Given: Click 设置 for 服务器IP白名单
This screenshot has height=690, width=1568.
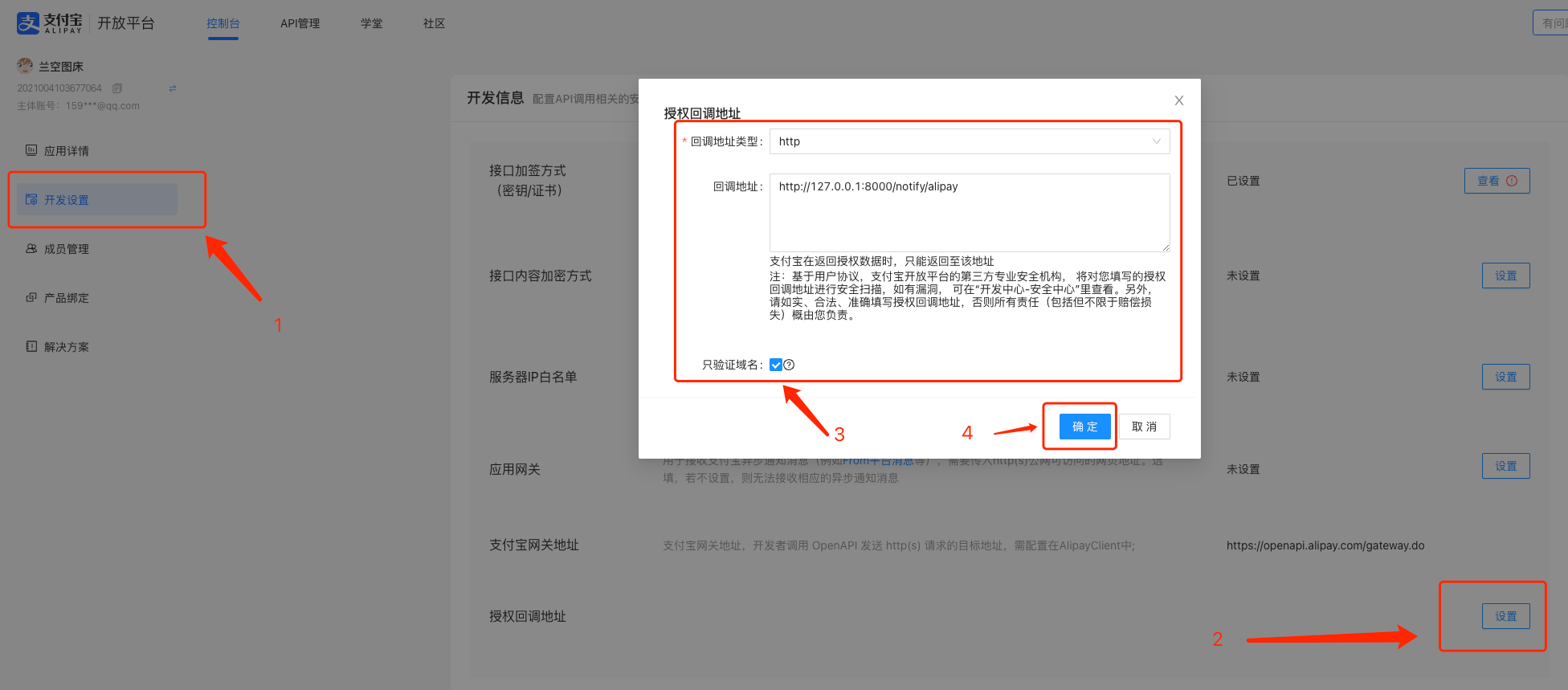Looking at the screenshot, I should pos(1506,377).
